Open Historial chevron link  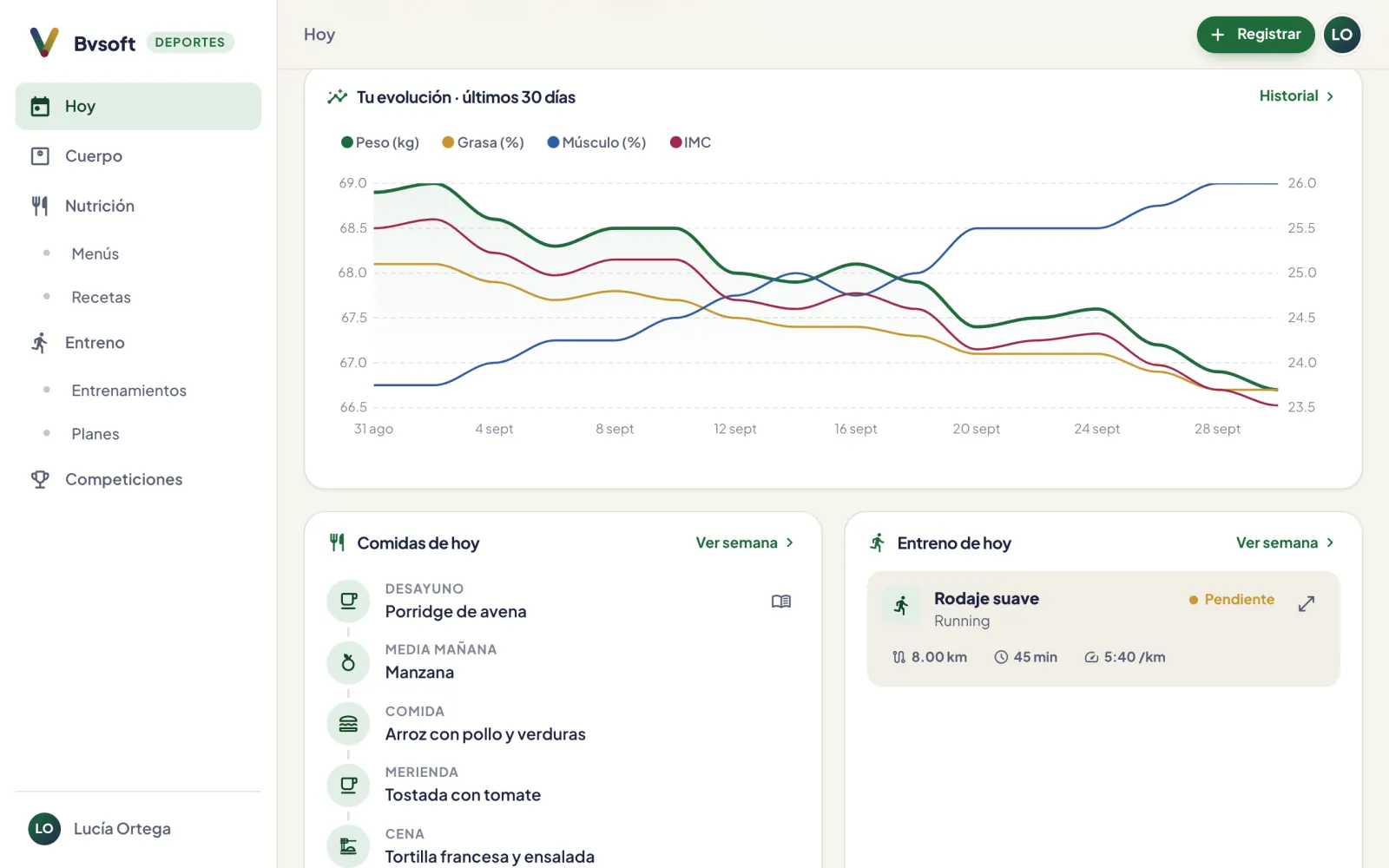click(1297, 96)
